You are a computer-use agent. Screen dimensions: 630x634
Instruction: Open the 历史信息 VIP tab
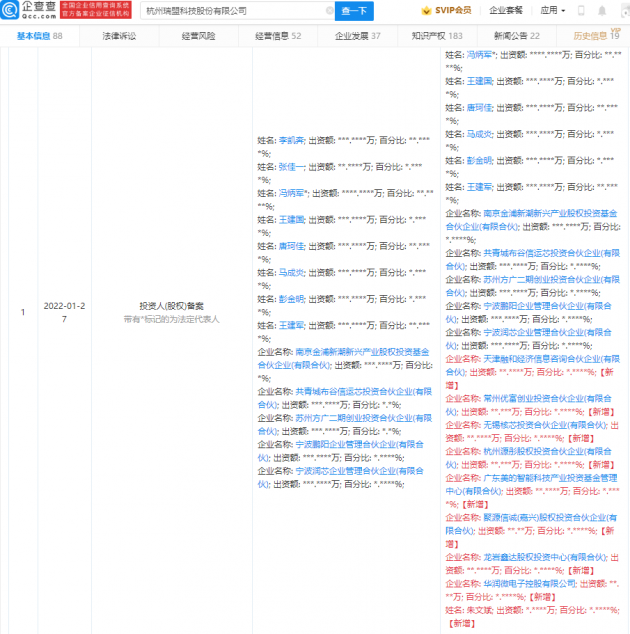point(596,36)
